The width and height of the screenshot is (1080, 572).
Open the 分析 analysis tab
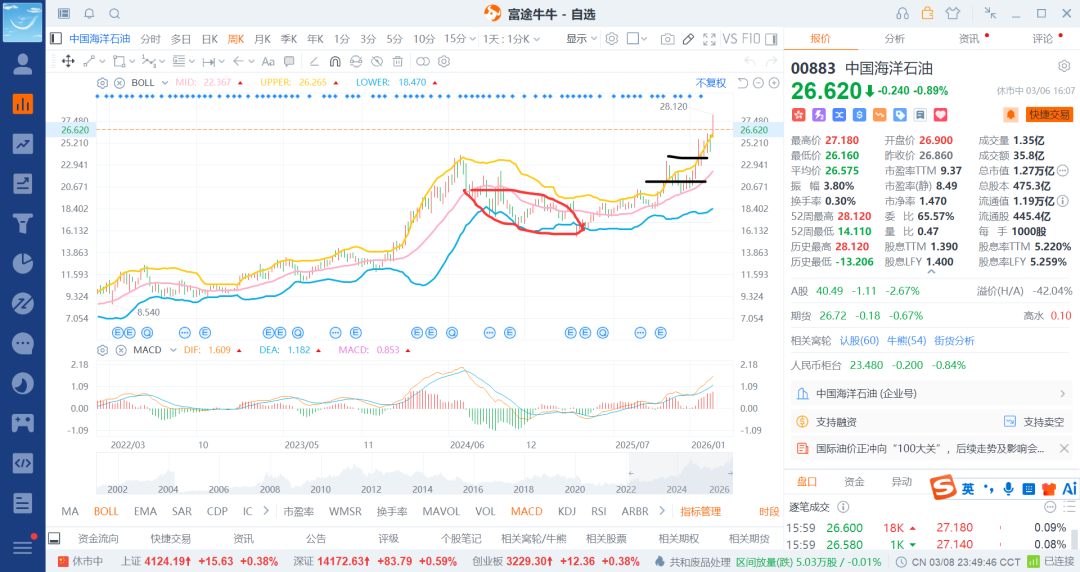(x=895, y=39)
